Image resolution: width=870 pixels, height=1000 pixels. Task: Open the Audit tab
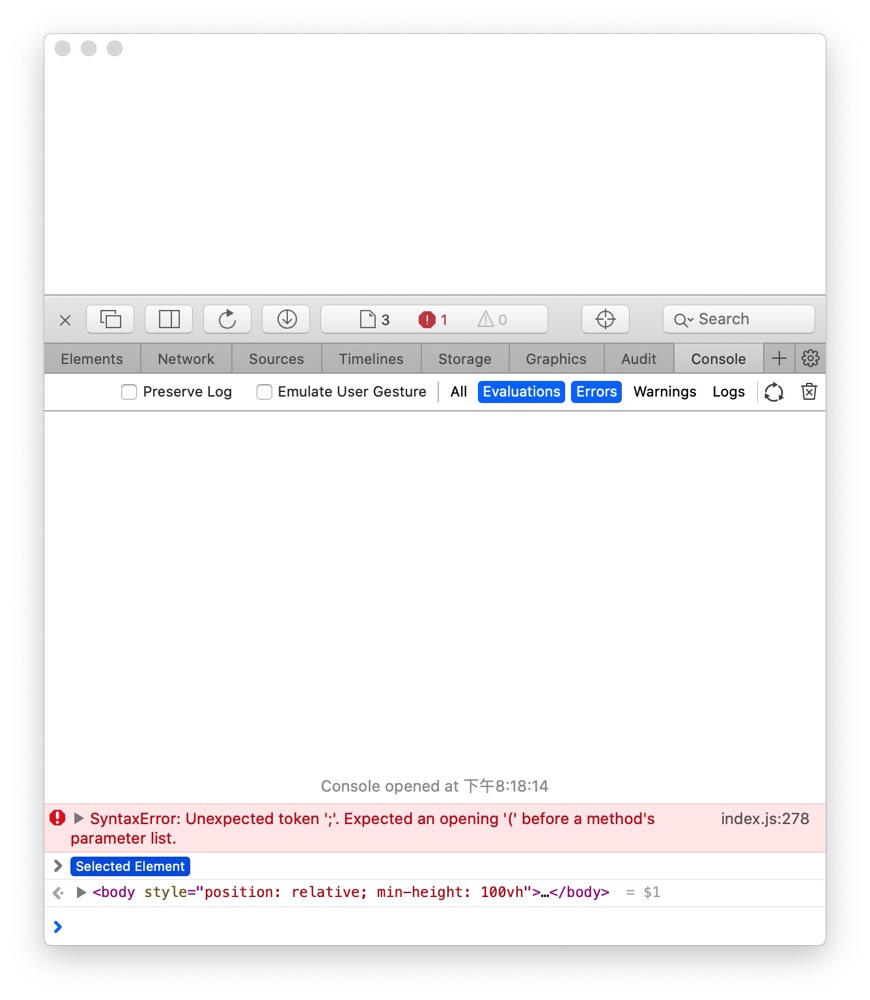coord(638,359)
